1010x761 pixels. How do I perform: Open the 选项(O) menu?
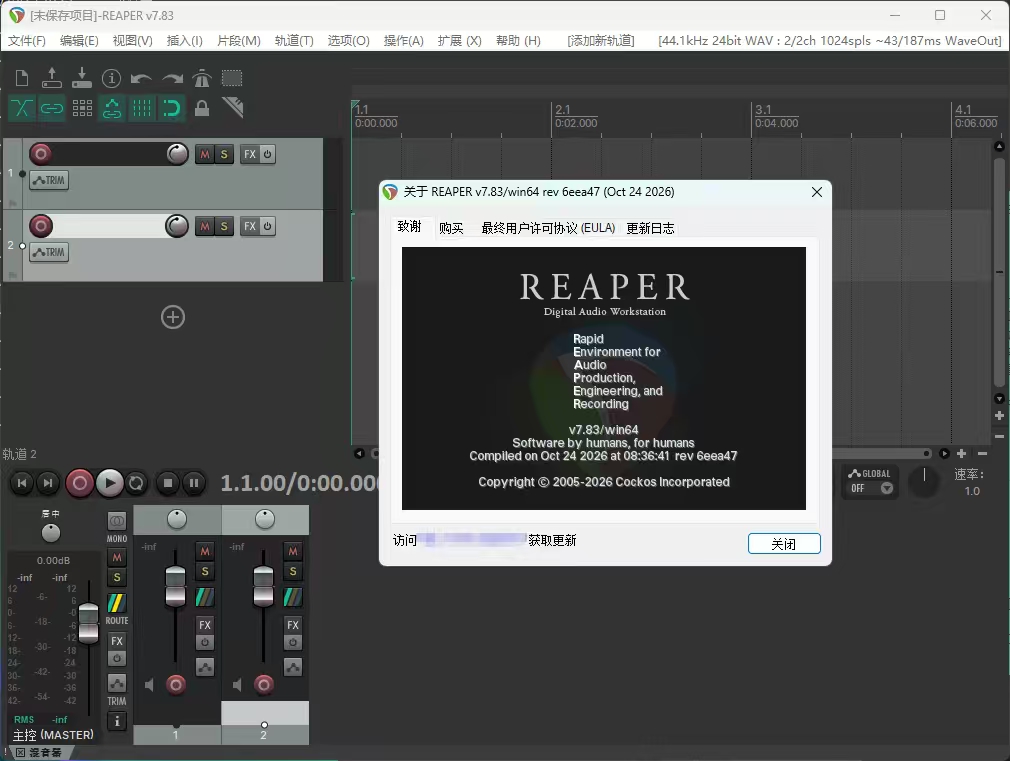click(x=348, y=41)
